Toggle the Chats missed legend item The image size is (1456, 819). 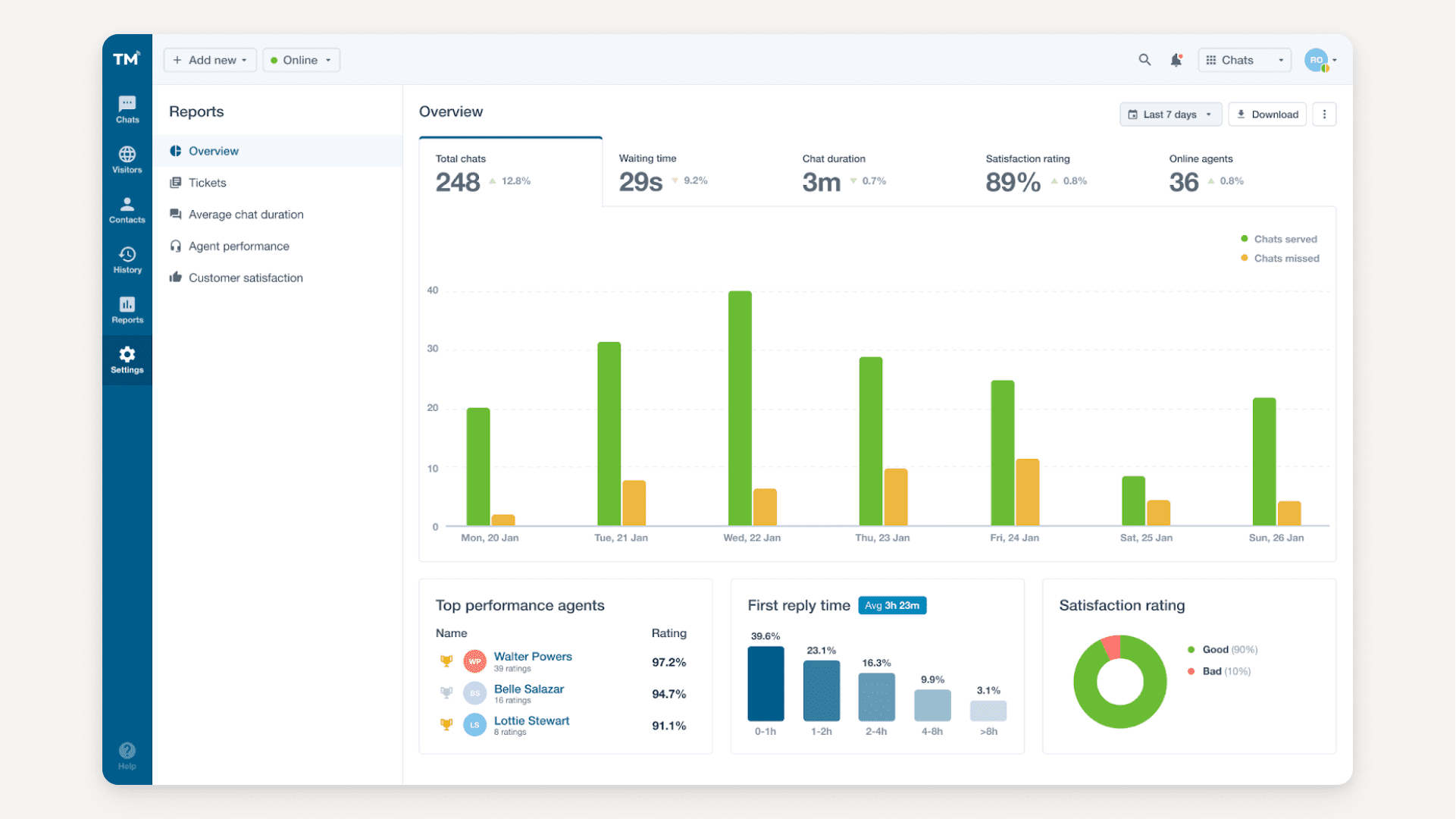1279,258
